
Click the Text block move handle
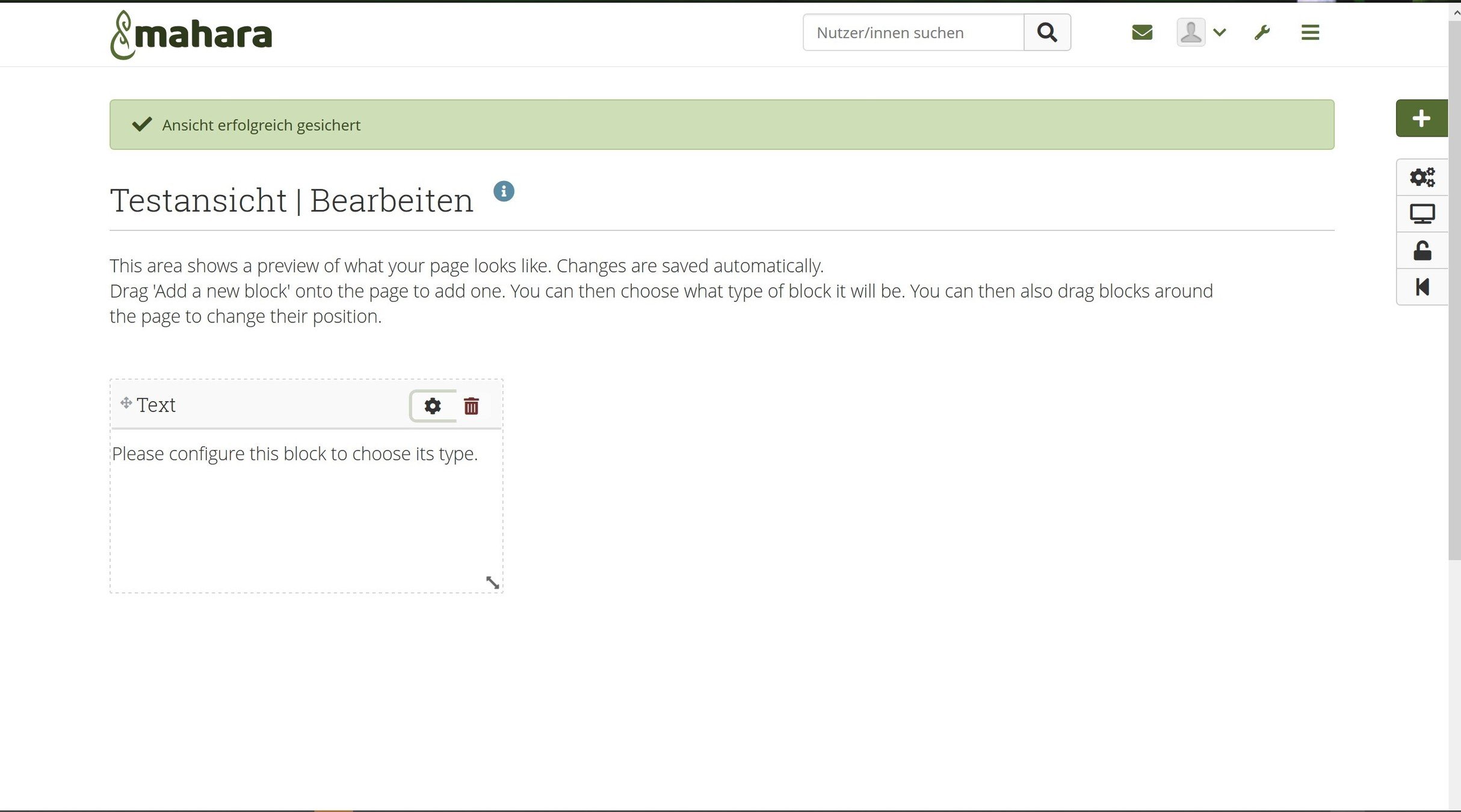point(126,403)
